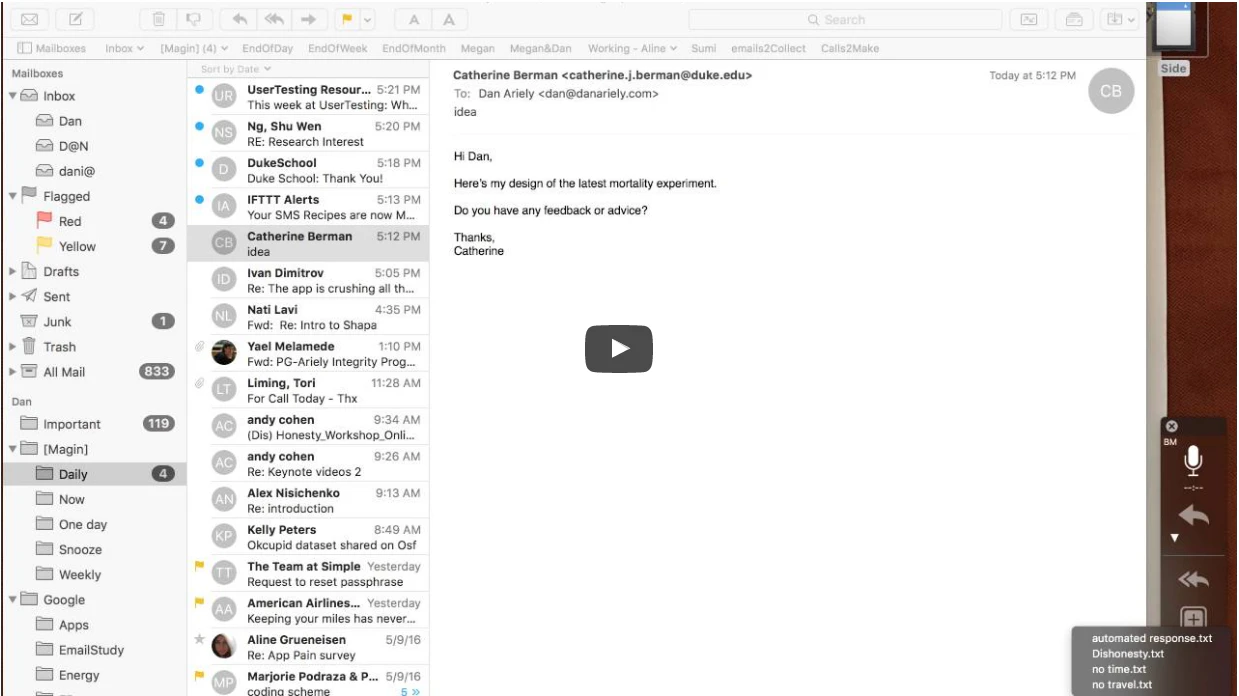Open the [Magin] (4) favorites dropdown
Viewport: 1239px width, 696px height.
(x=194, y=48)
